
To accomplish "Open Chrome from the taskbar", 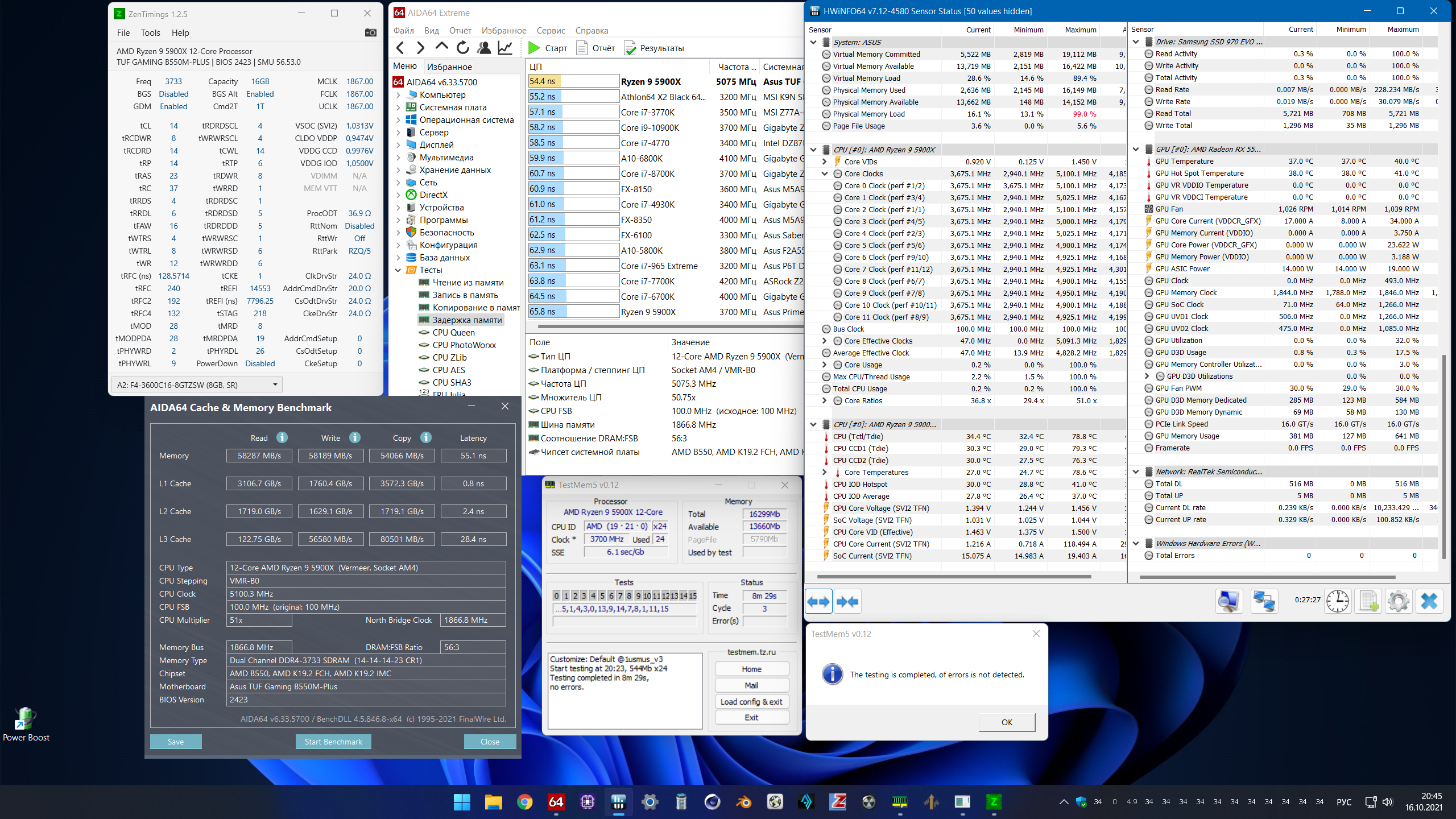I will pos(524,802).
